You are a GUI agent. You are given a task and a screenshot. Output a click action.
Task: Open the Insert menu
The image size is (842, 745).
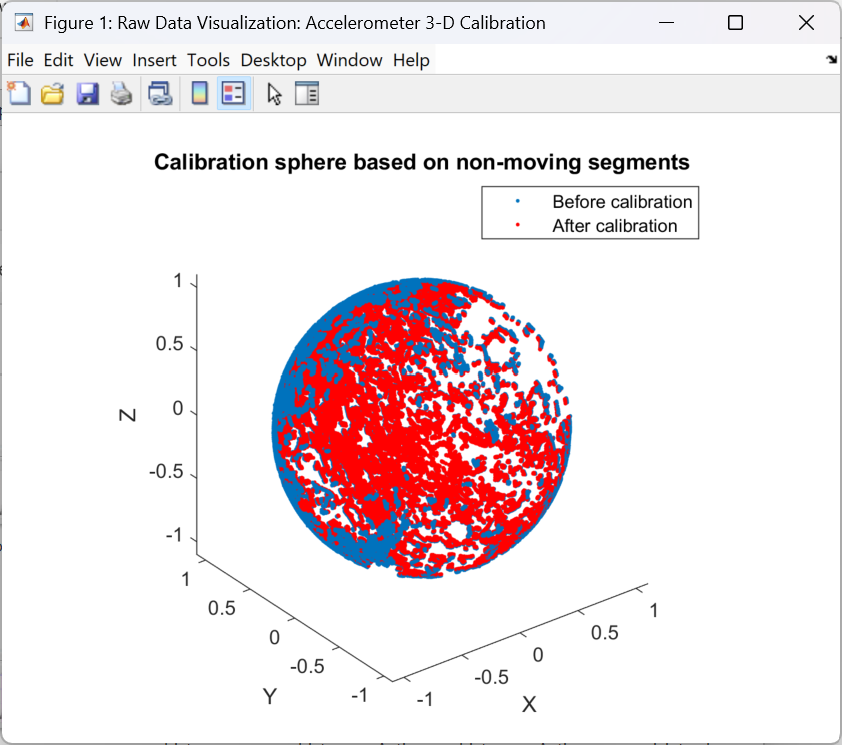154,60
